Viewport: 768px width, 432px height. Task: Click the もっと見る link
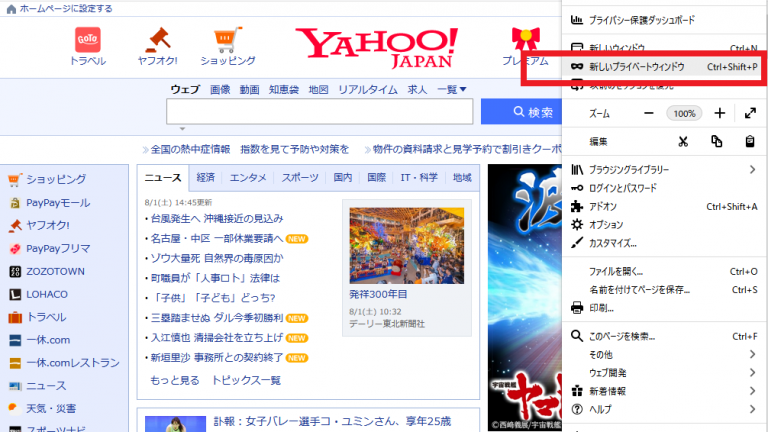[175, 381]
